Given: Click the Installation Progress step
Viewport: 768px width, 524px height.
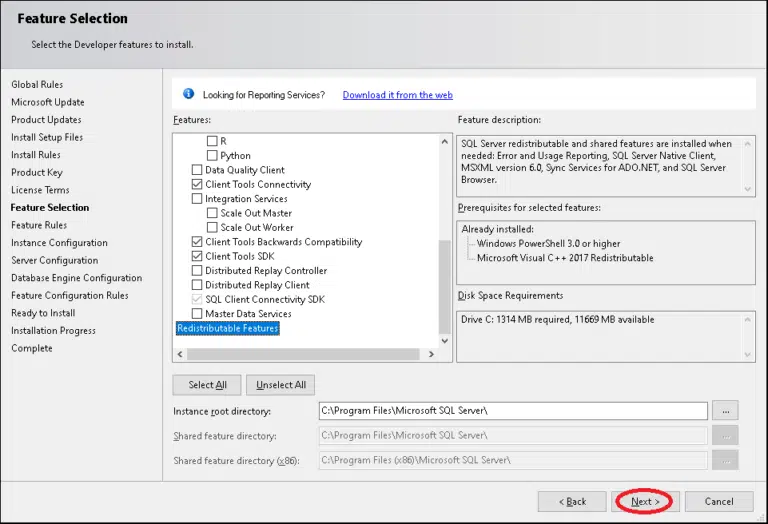Looking at the screenshot, I should click(x=53, y=331).
